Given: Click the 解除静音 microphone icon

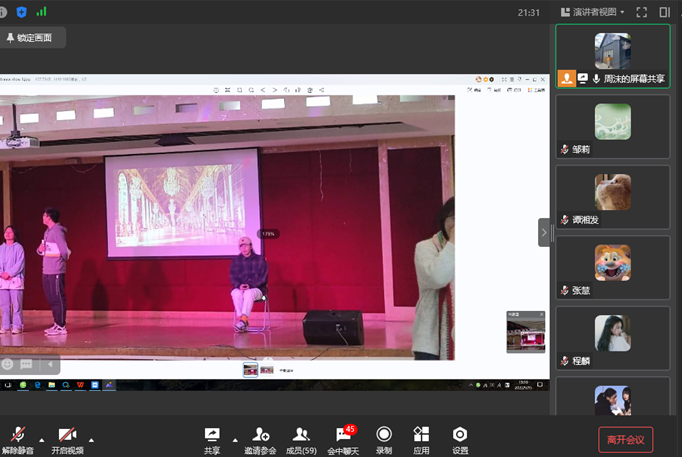Looking at the screenshot, I should coord(17,435).
